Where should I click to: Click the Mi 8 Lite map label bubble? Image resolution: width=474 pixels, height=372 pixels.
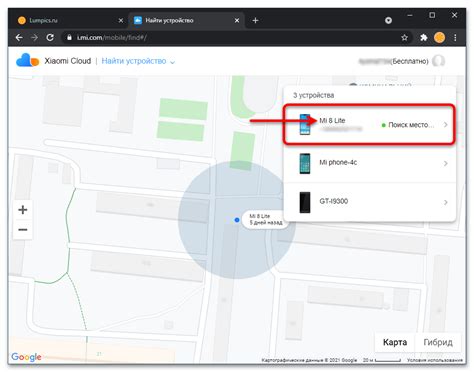265,219
